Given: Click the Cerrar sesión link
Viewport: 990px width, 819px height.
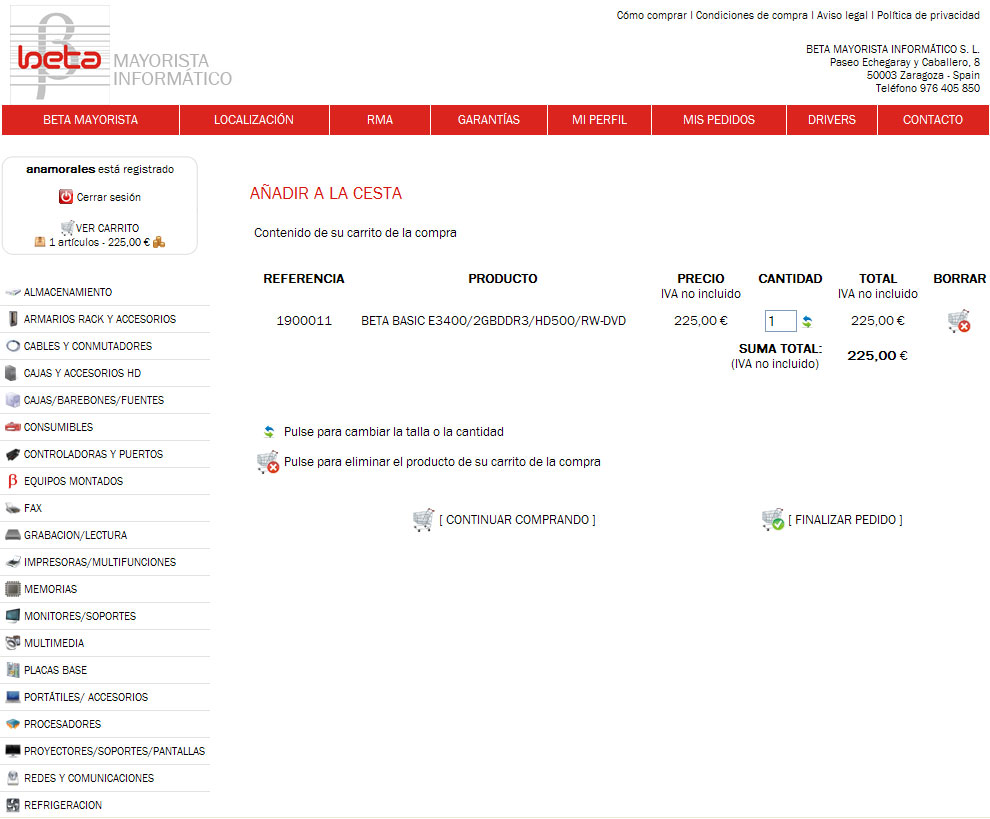Looking at the screenshot, I should click(109, 197).
